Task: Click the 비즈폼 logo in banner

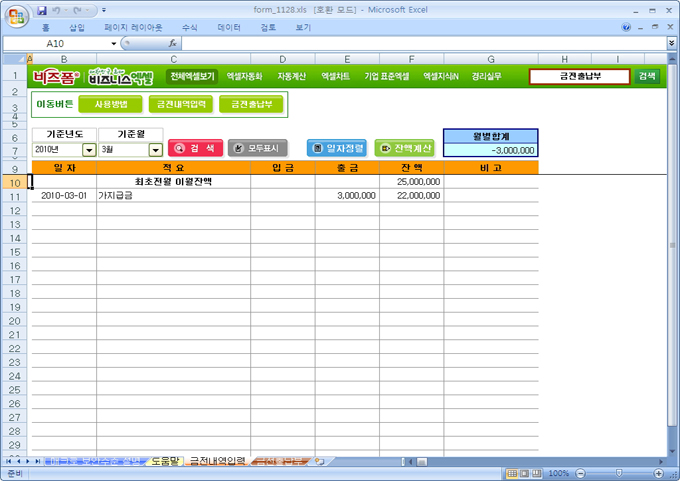Action: [x=56, y=77]
